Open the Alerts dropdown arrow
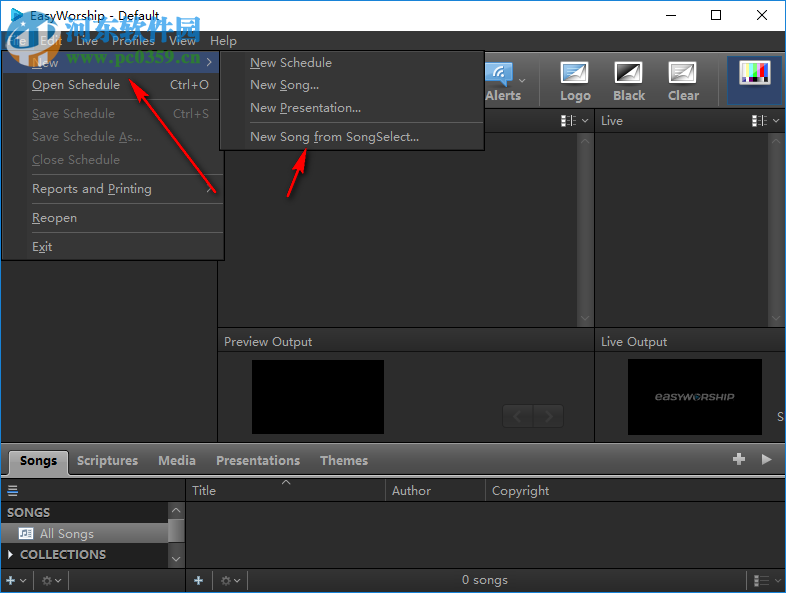786x593 pixels. coord(522,81)
